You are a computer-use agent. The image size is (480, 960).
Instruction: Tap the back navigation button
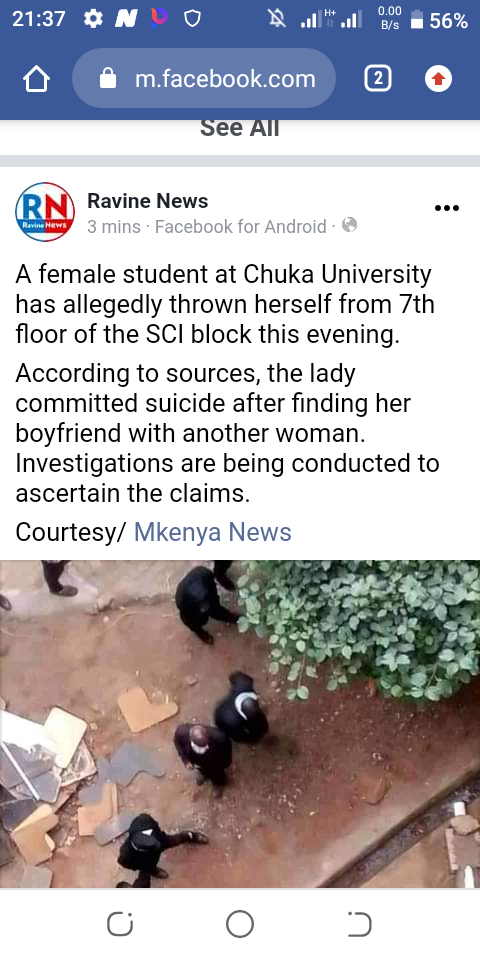click(359, 924)
